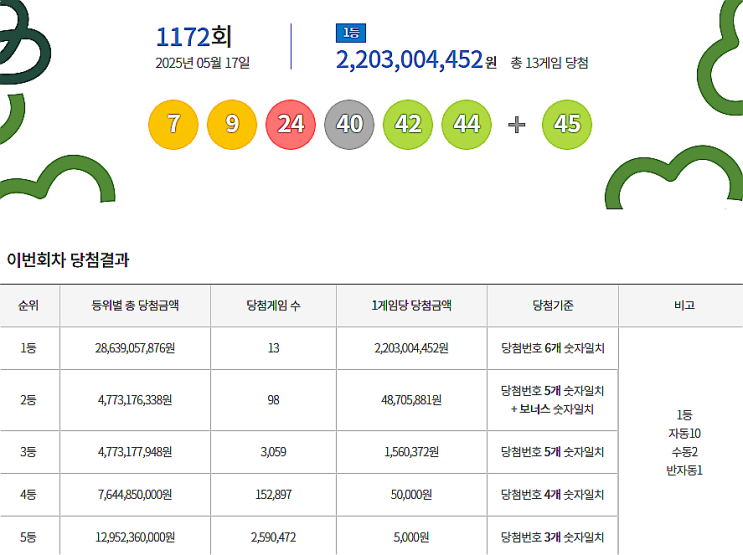
Task: Click the 5등 rank cell
Action: (x=28, y=537)
